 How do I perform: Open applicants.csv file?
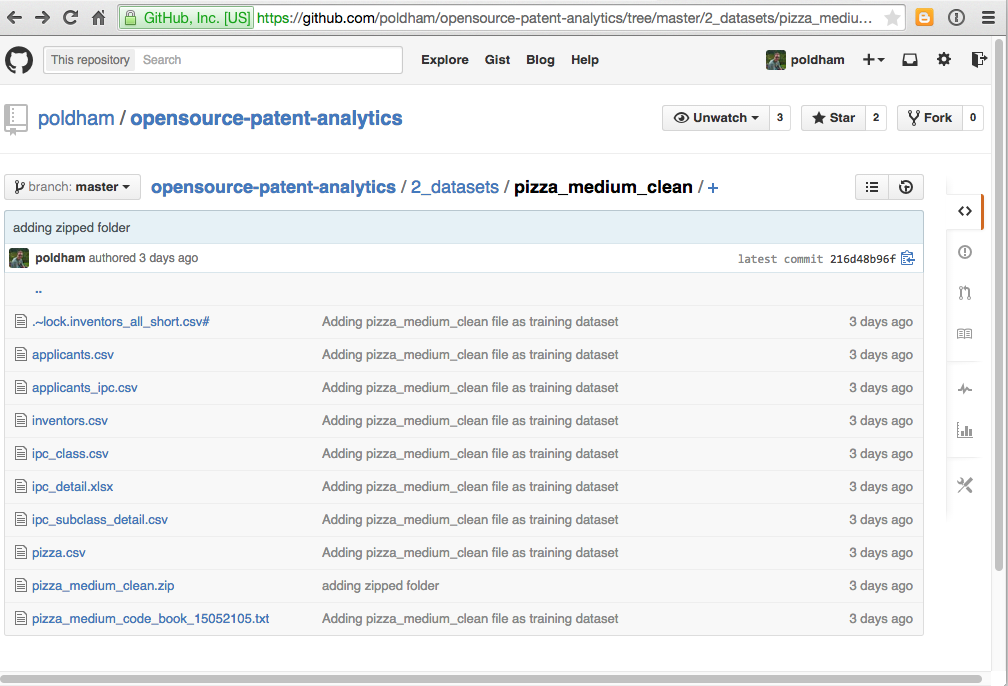pyautogui.click(x=73, y=355)
